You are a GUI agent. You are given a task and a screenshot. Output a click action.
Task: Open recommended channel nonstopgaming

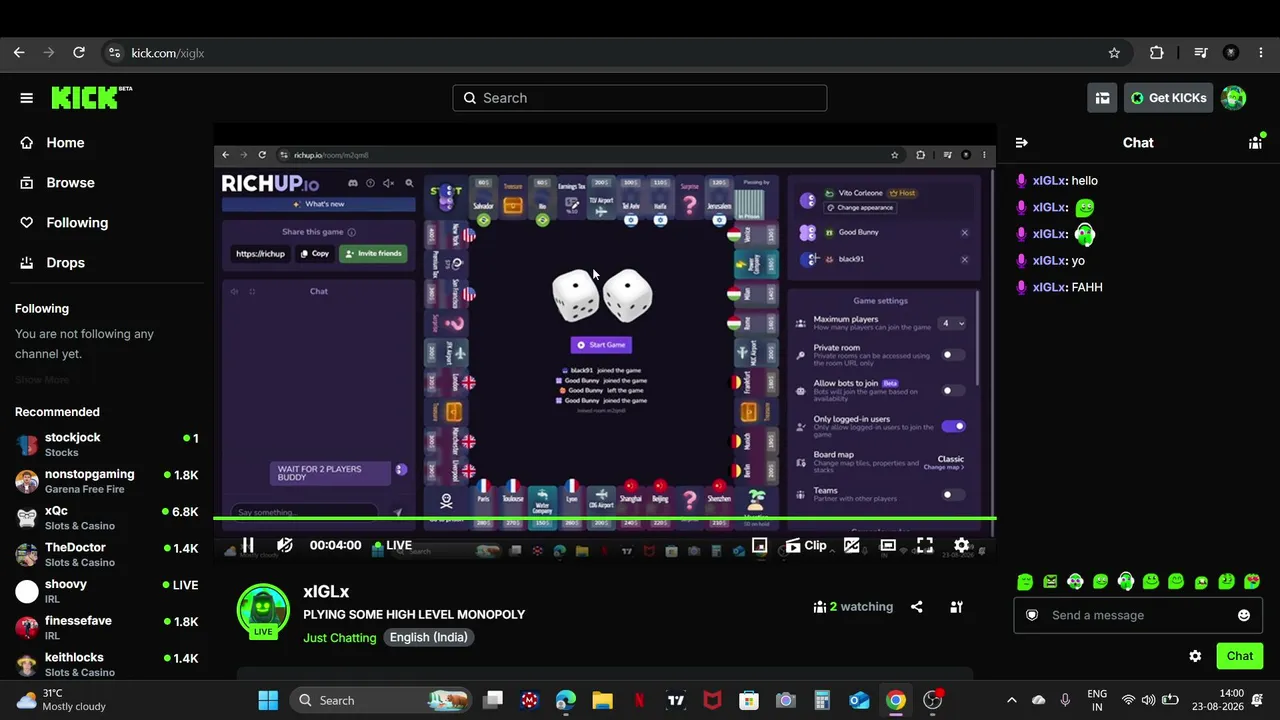[106, 481]
